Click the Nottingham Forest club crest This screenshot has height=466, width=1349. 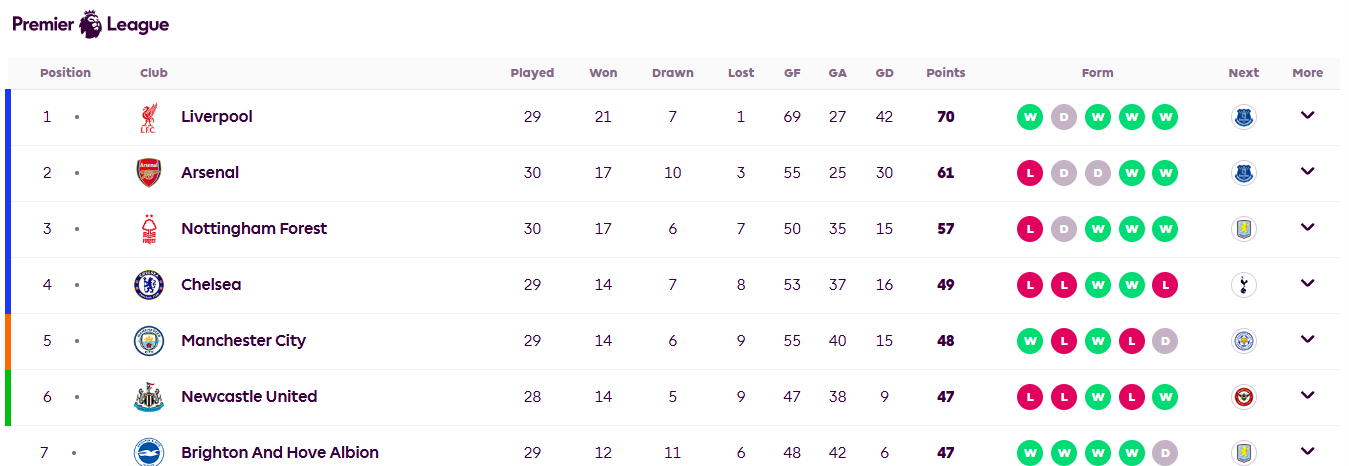click(148, 229)
